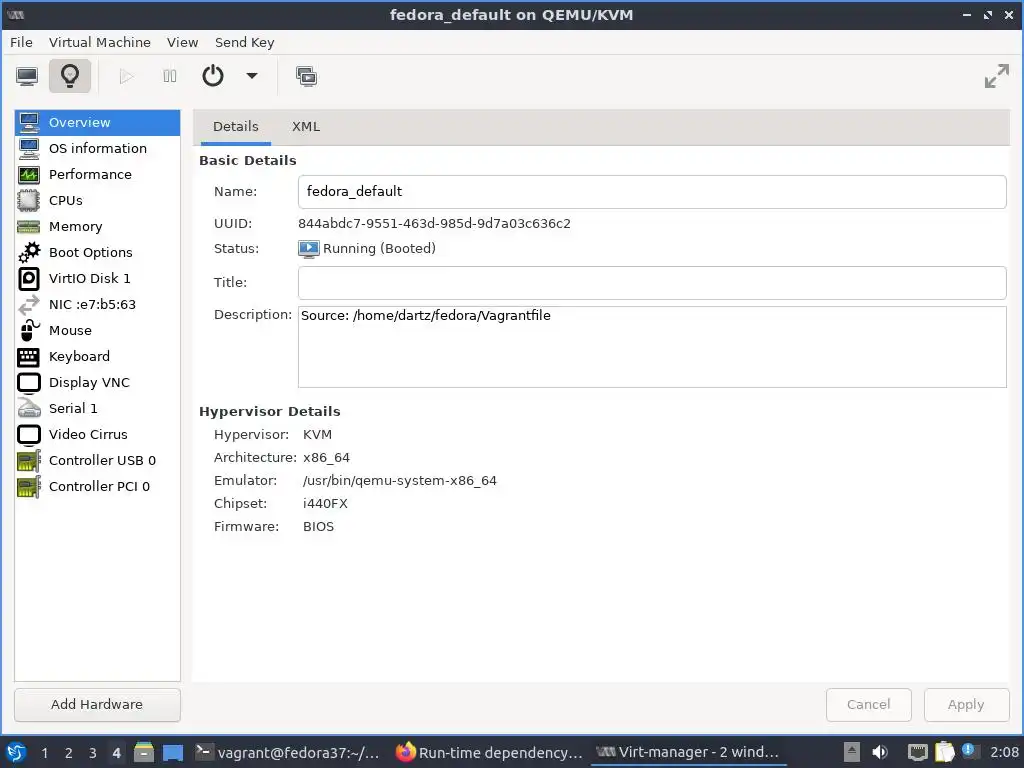1024x768 pixels.
Task: Open the taskbar start menu icon
Action: pyautogui.click(x=16, y=752)
